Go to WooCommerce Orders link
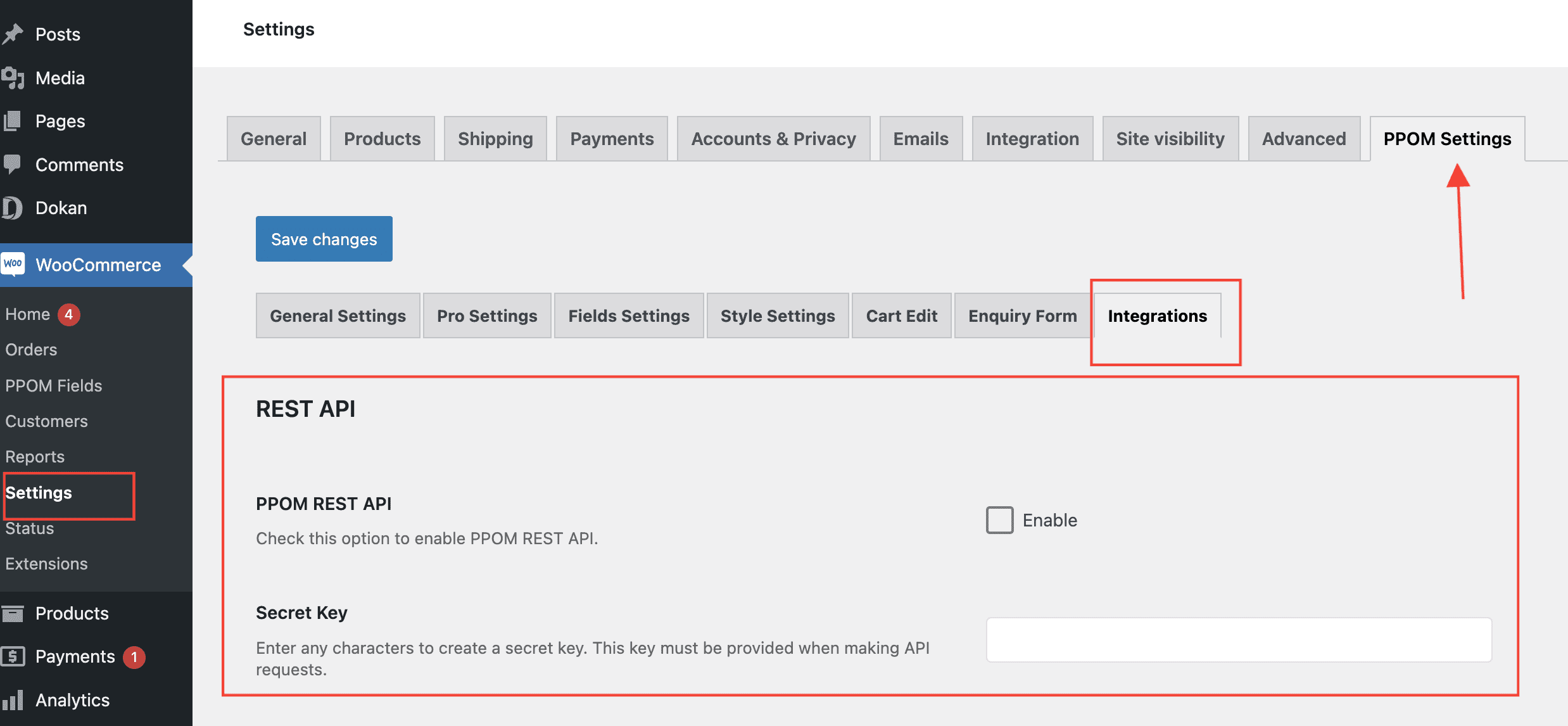This screenshot has width=1568, height=726. (31, 350)
